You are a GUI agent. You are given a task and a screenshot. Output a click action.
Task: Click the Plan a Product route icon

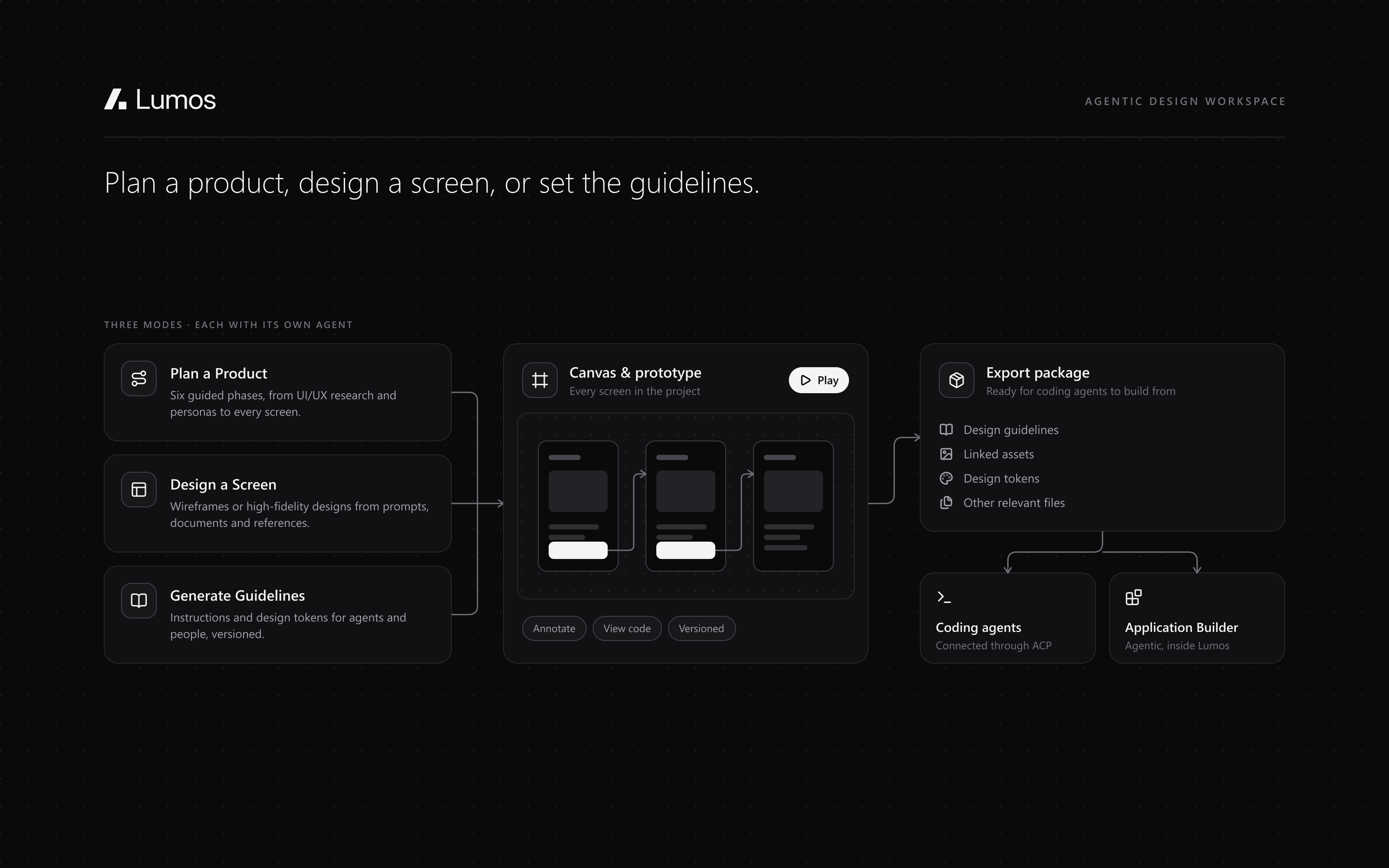pos(139,378)
